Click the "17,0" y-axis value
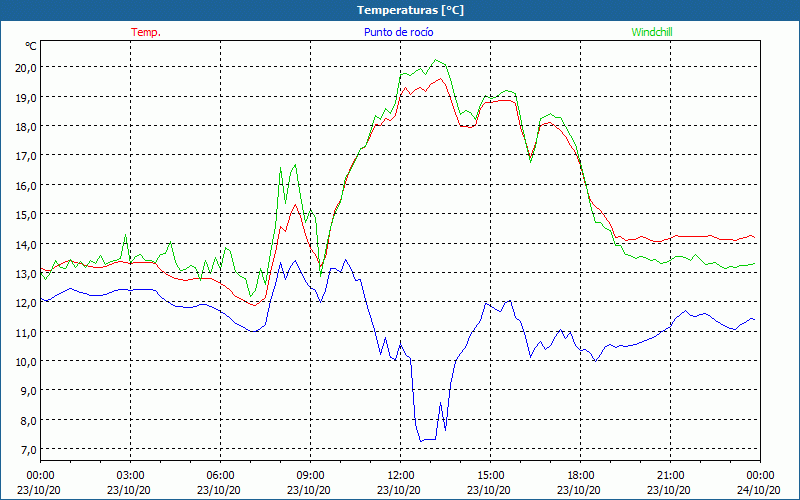800x500 pixels. click(x=26, y=156)
